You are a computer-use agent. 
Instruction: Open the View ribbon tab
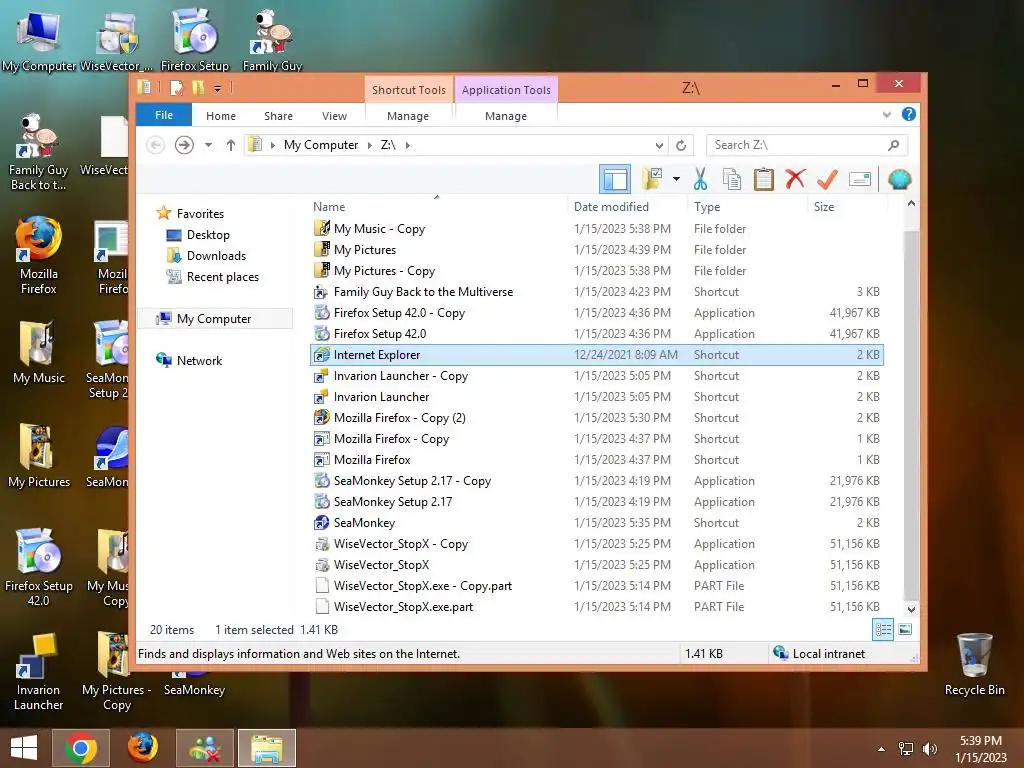[x=334, y=116]
